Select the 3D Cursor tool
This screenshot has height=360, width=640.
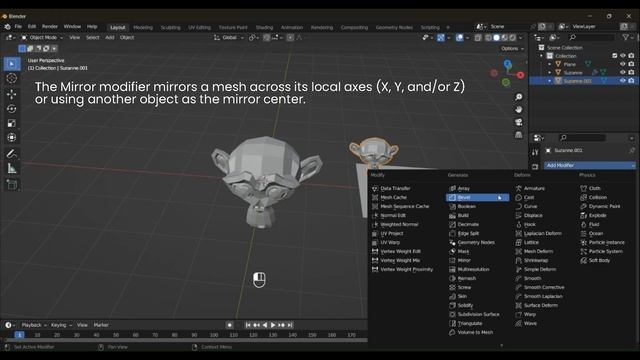point(11,78)
